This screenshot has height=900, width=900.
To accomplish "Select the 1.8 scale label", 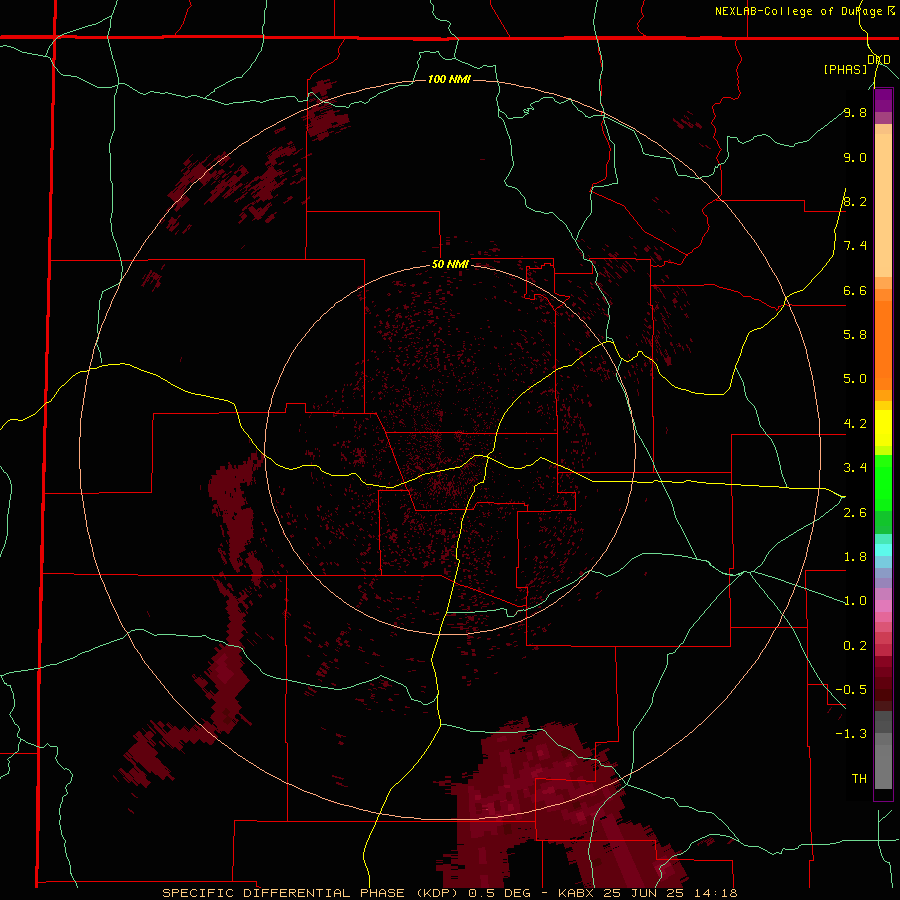I will (x=855, y=557).
